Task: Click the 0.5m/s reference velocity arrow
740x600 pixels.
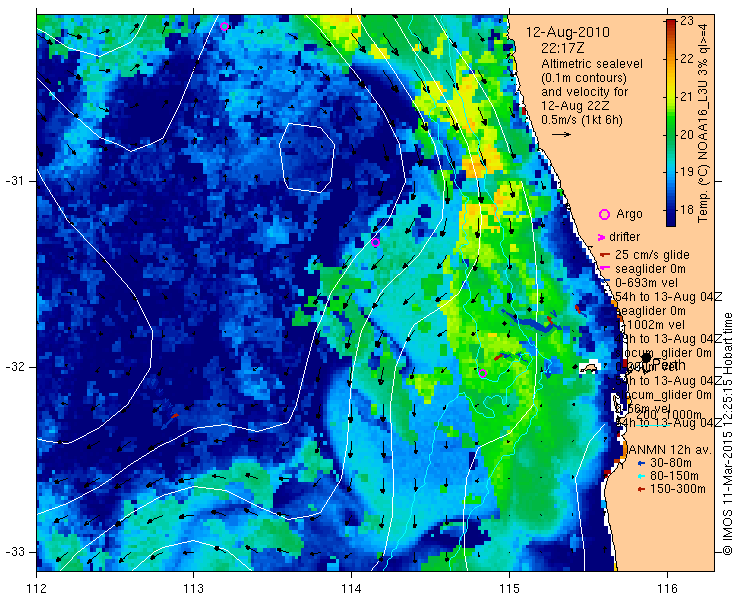Action: [562, 135]
